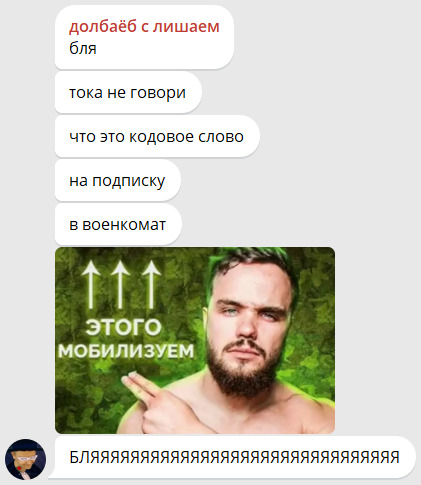The height and width of the screenshot is (485, 421).
Task: Select the message "на подписку"
Action: 118,180
